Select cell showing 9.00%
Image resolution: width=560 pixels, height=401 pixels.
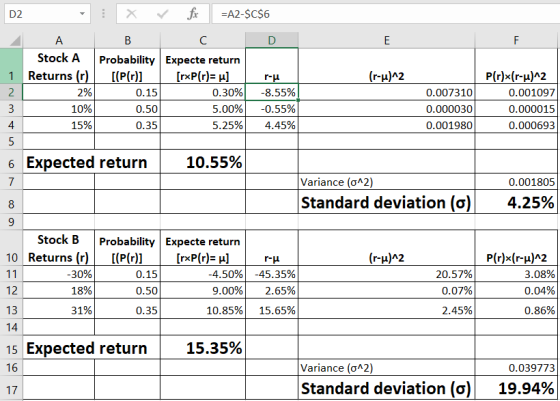[203, 290]
